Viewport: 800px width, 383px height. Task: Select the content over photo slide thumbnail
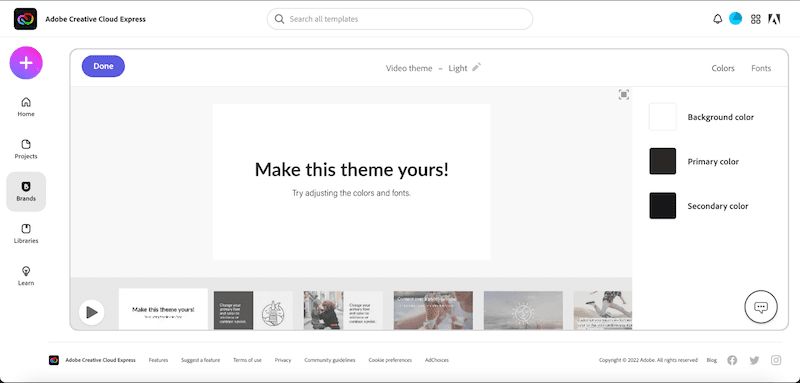[x=433, y=310]
